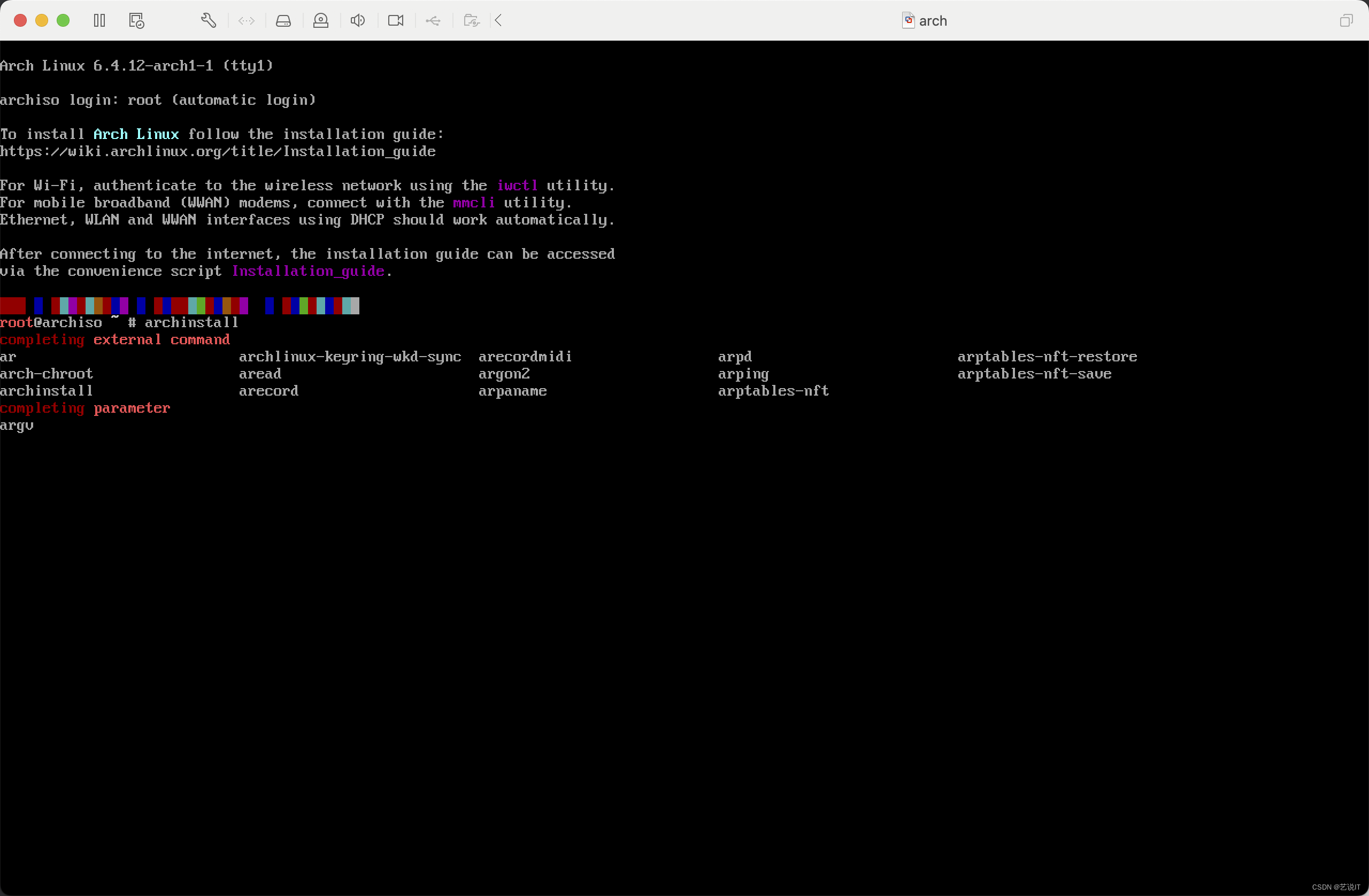Click the network adapter arrows icon
Screen dimensions: 1369x896
(x=246, y=21)
